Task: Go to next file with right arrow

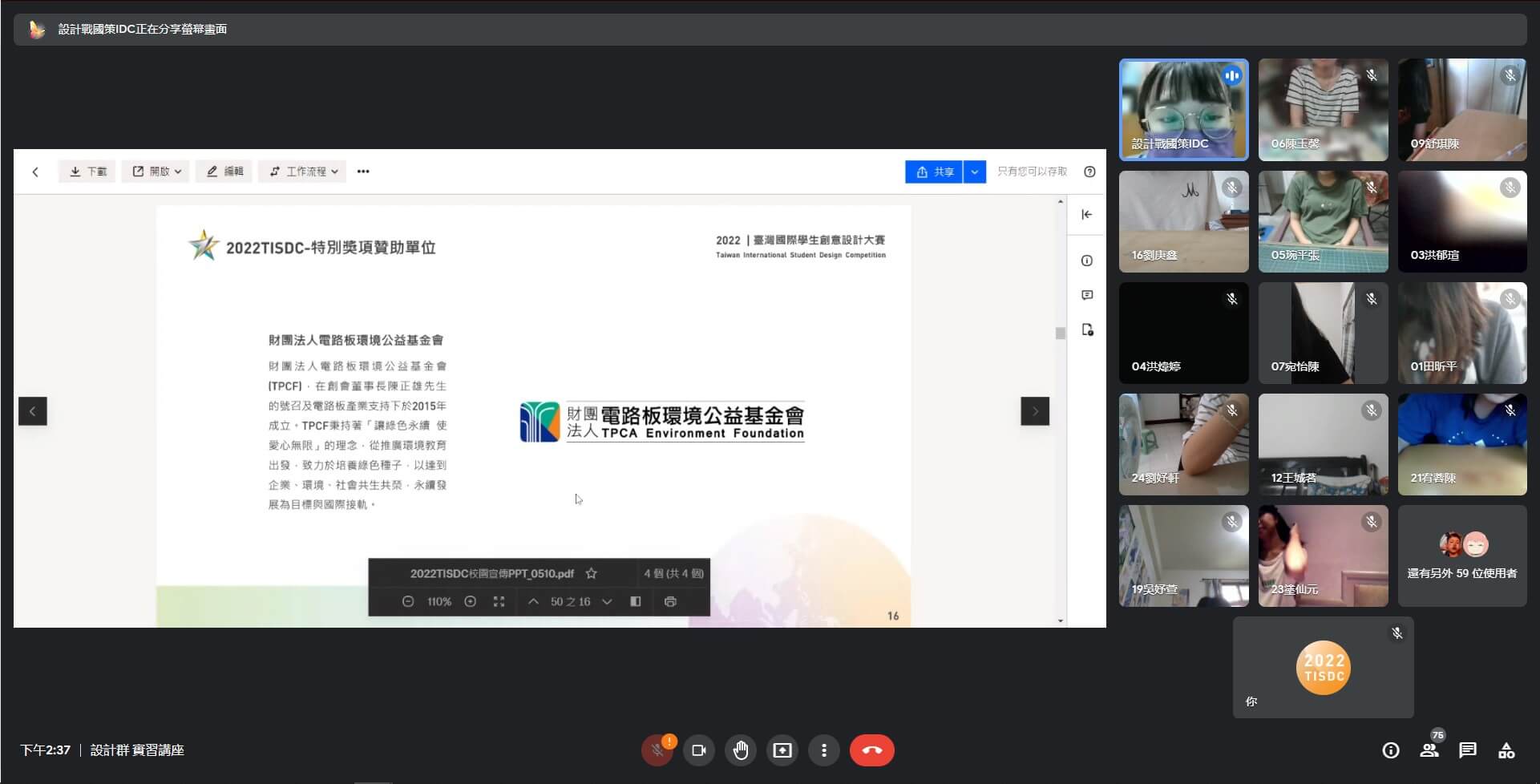Action: click(1034, 411)
